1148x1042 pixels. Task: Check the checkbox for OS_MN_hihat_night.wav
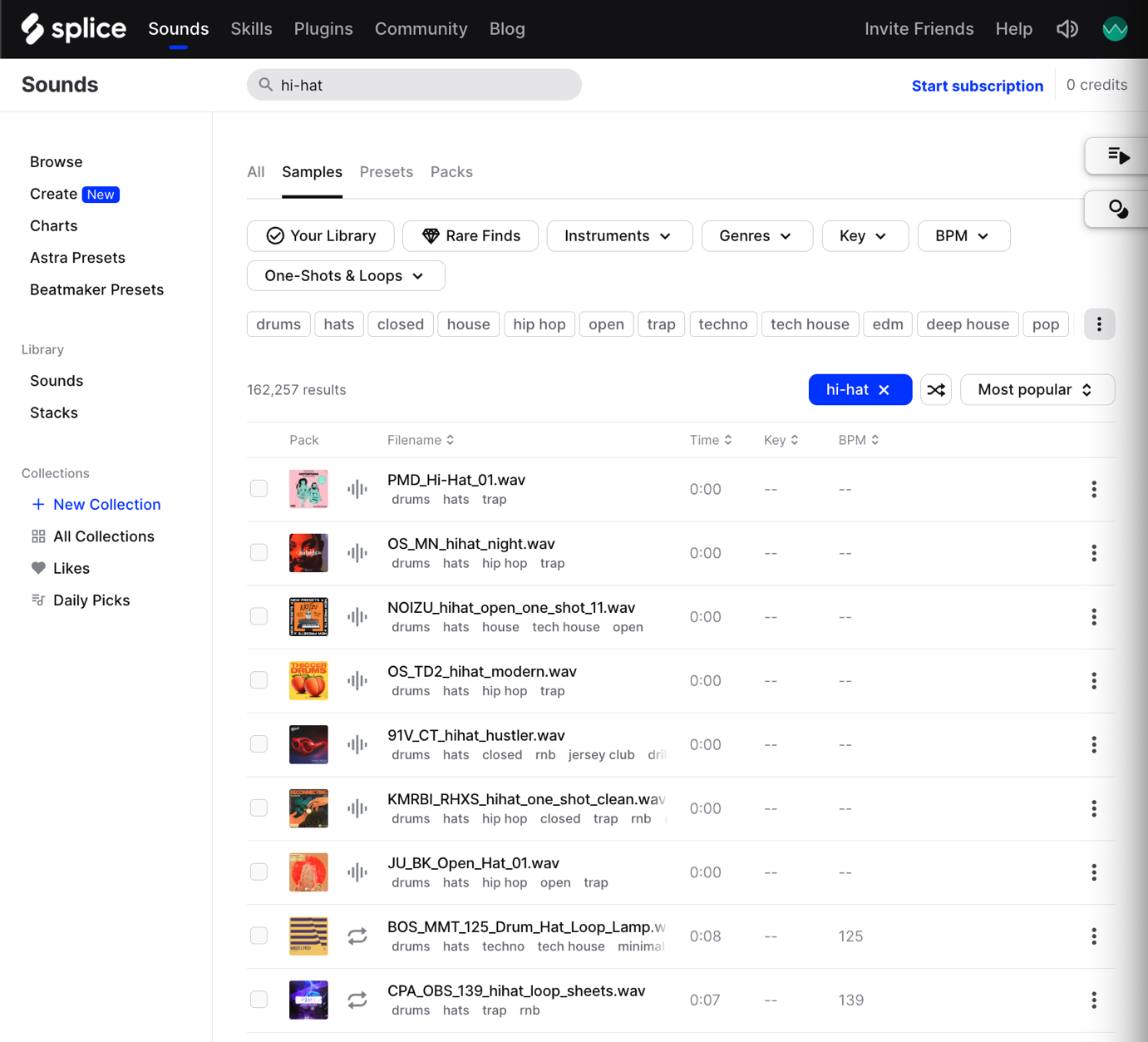tap(259, 552)
